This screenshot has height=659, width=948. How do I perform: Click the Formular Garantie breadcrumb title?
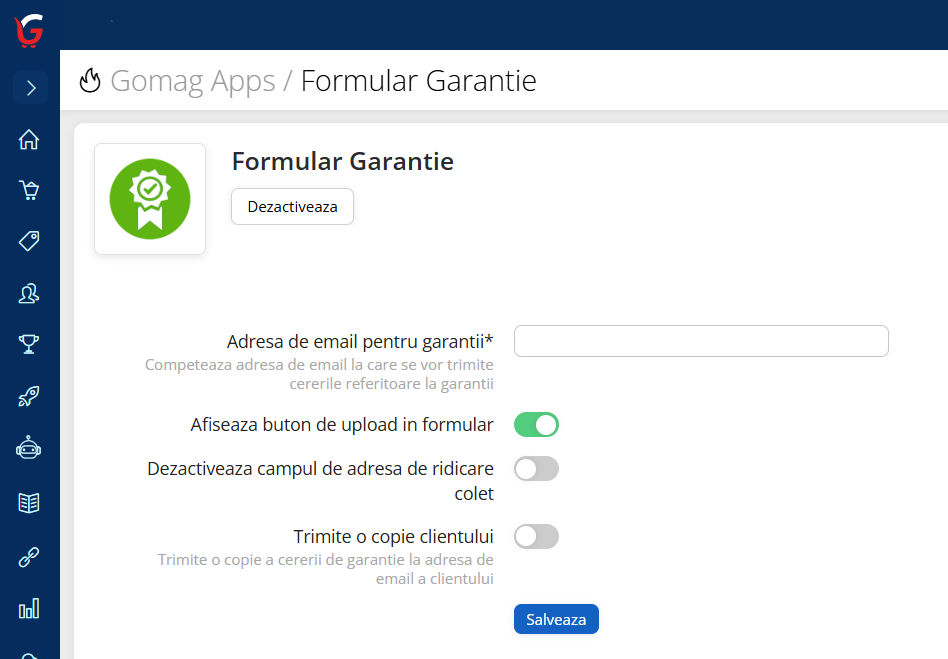tap(418, 81)
